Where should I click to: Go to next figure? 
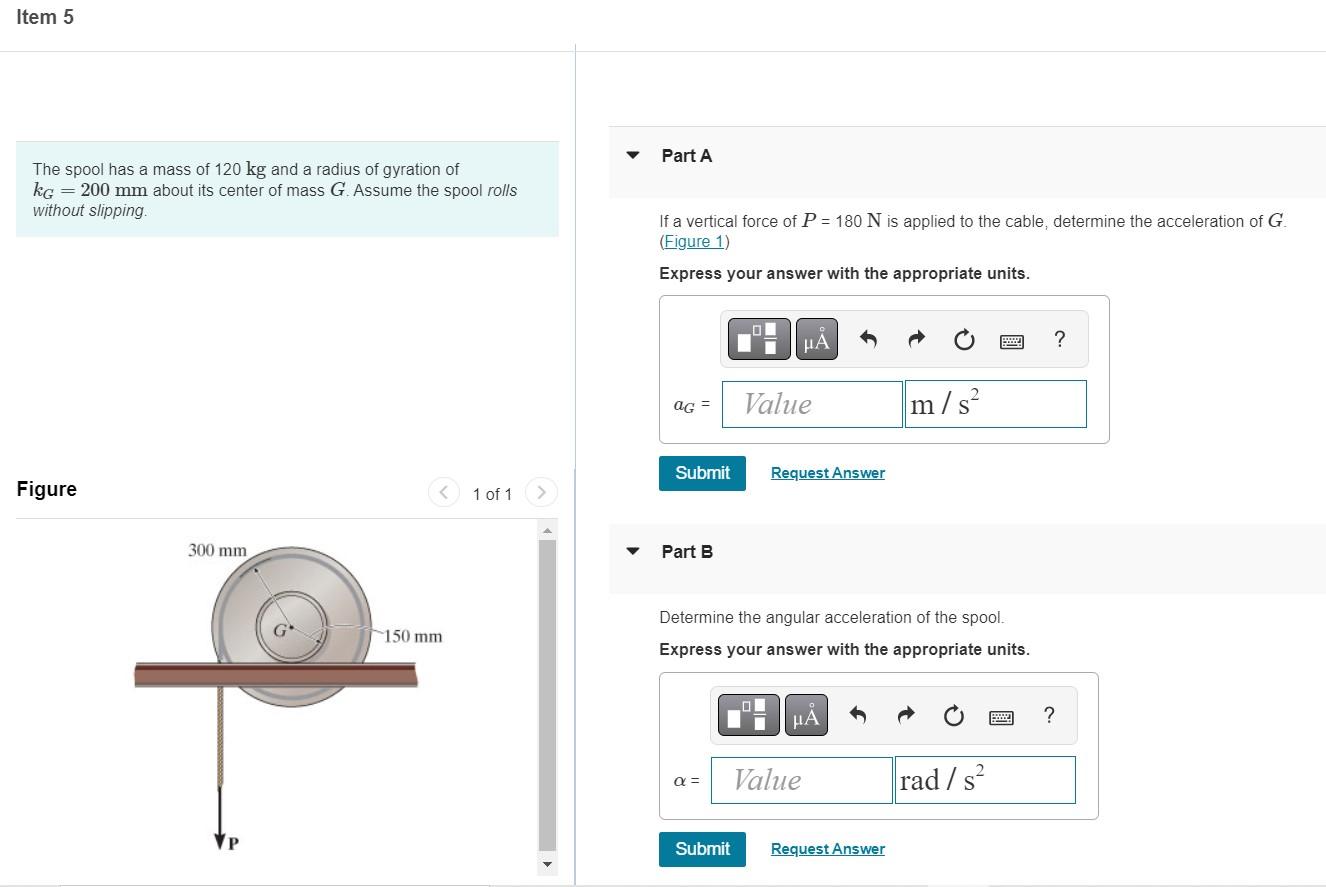tap(540, 492)
